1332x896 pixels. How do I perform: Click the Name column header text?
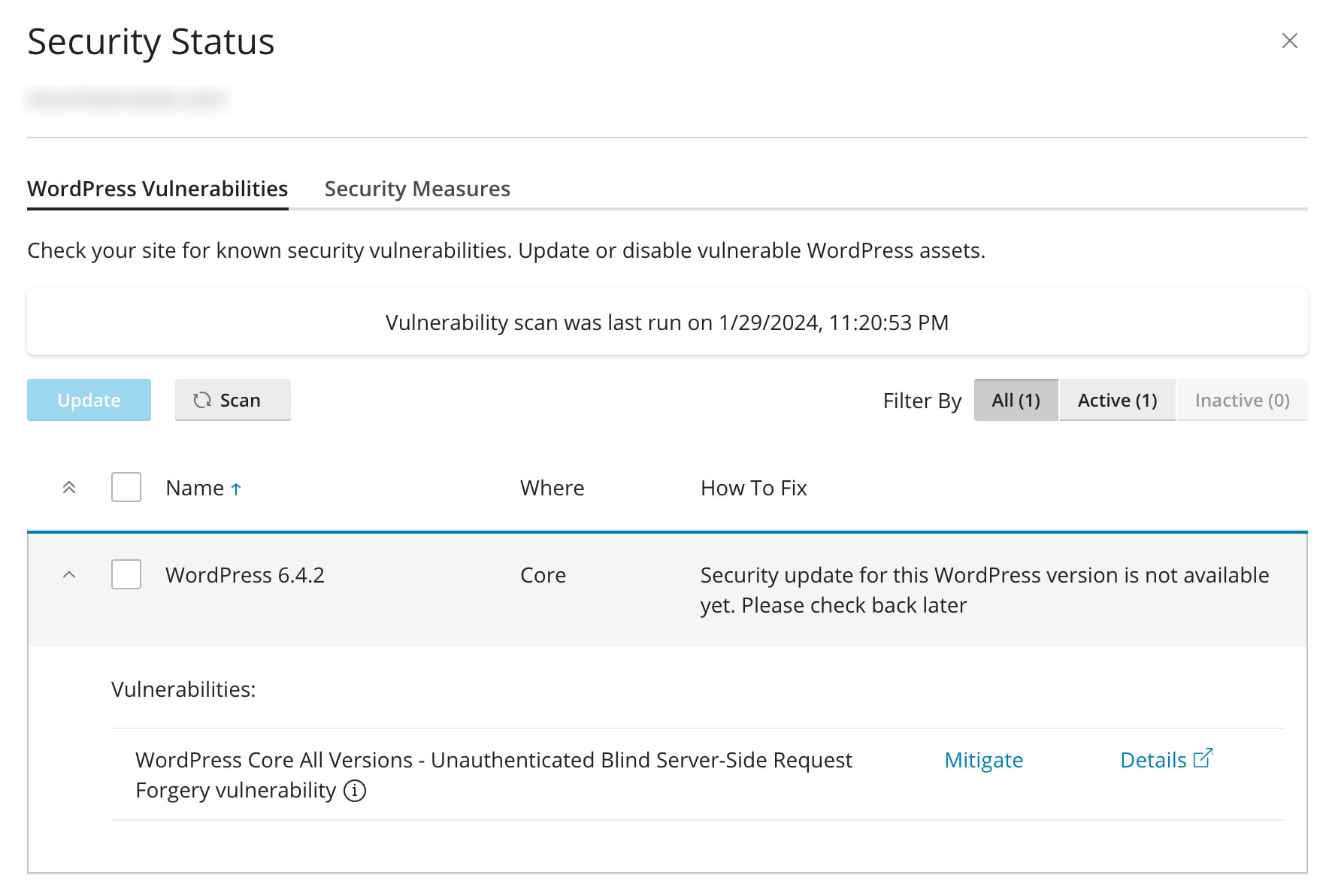(x=195, y=489)
